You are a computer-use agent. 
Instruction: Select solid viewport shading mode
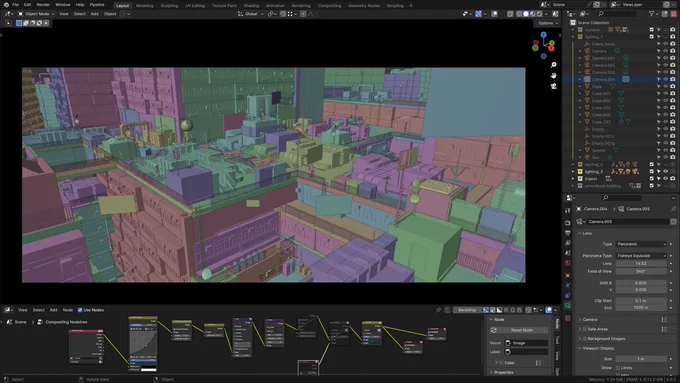pos(526,14)
